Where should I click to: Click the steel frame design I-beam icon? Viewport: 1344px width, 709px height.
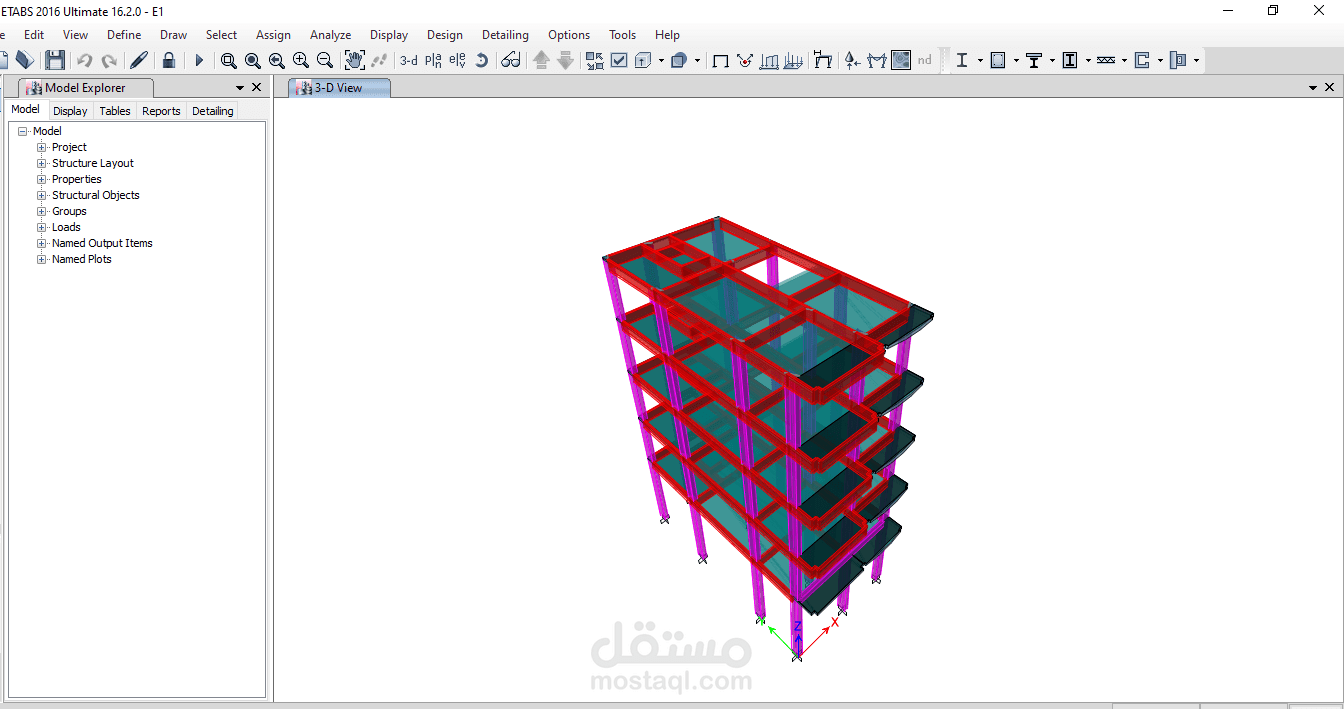962,60
